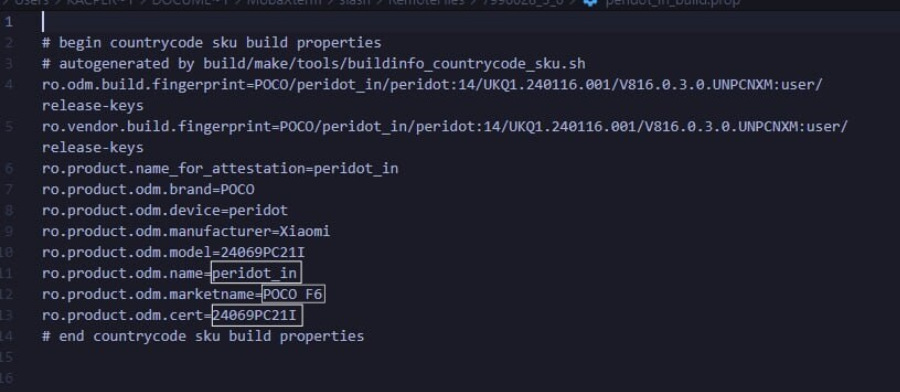The height and width of the screenshot is (392, 900).
Task: Click the highlighted peridot_in value on line 11
Action: click(x=256, y=273)
